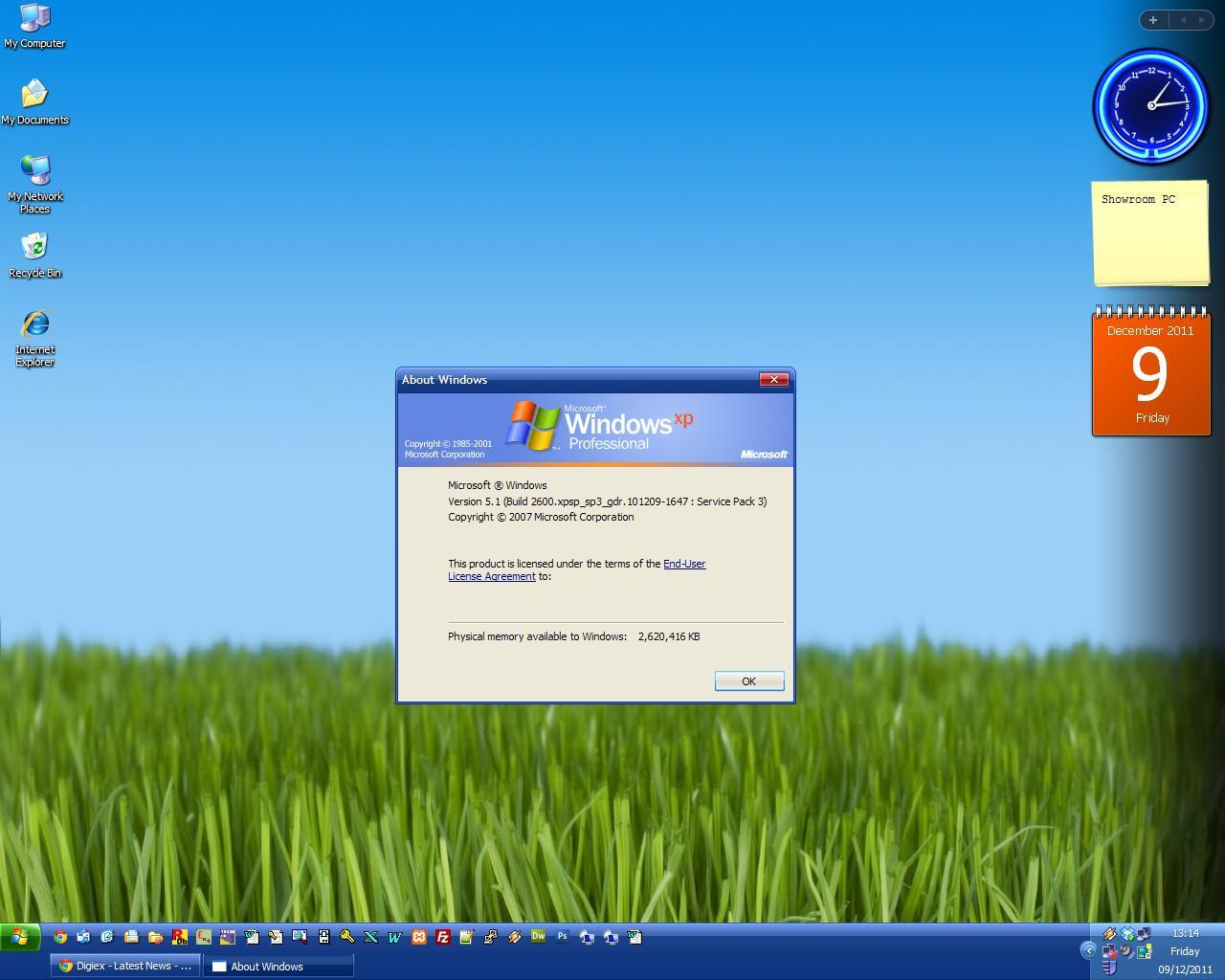The image size is (1225, 980).
Task: Open Microsoft Excel from the Quick Launch bar
Action: (368, 938)
